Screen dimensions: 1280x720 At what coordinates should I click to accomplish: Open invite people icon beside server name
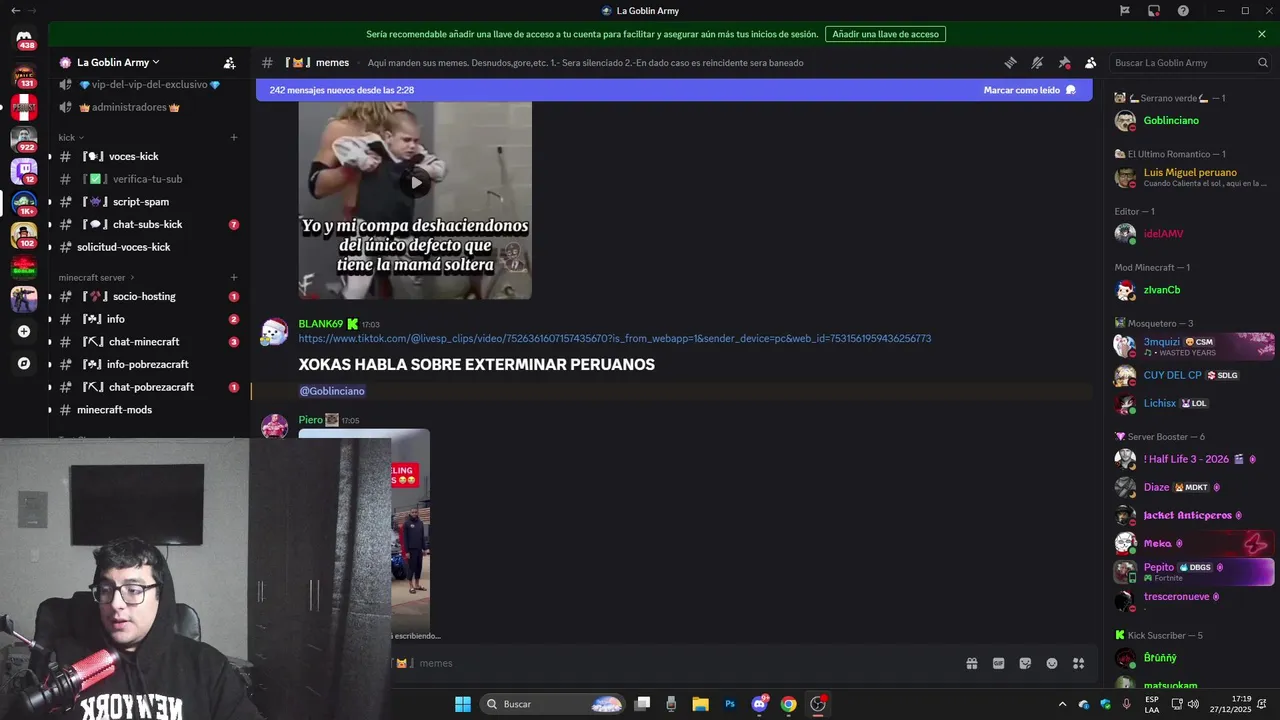tap(229, 62)
